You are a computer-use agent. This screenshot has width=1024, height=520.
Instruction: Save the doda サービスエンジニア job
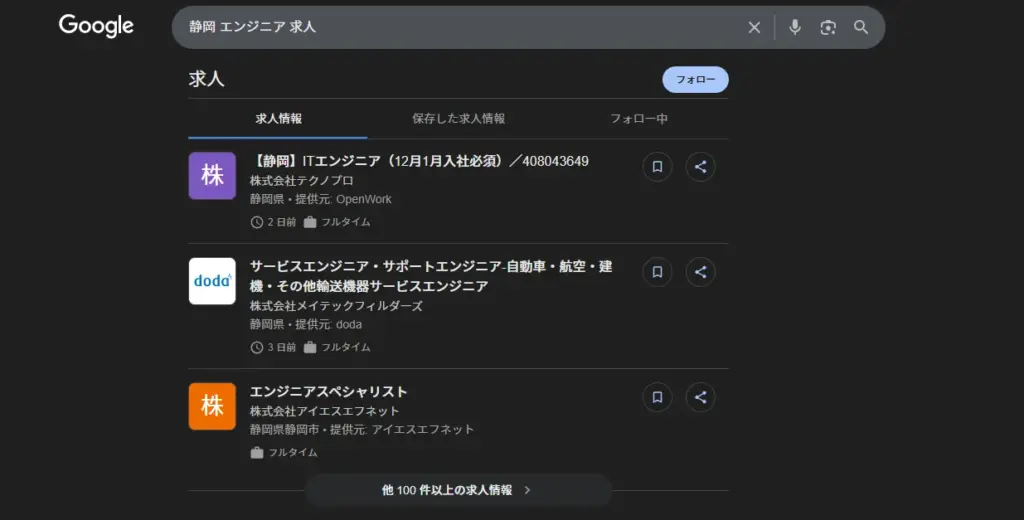tap(657, 271)
